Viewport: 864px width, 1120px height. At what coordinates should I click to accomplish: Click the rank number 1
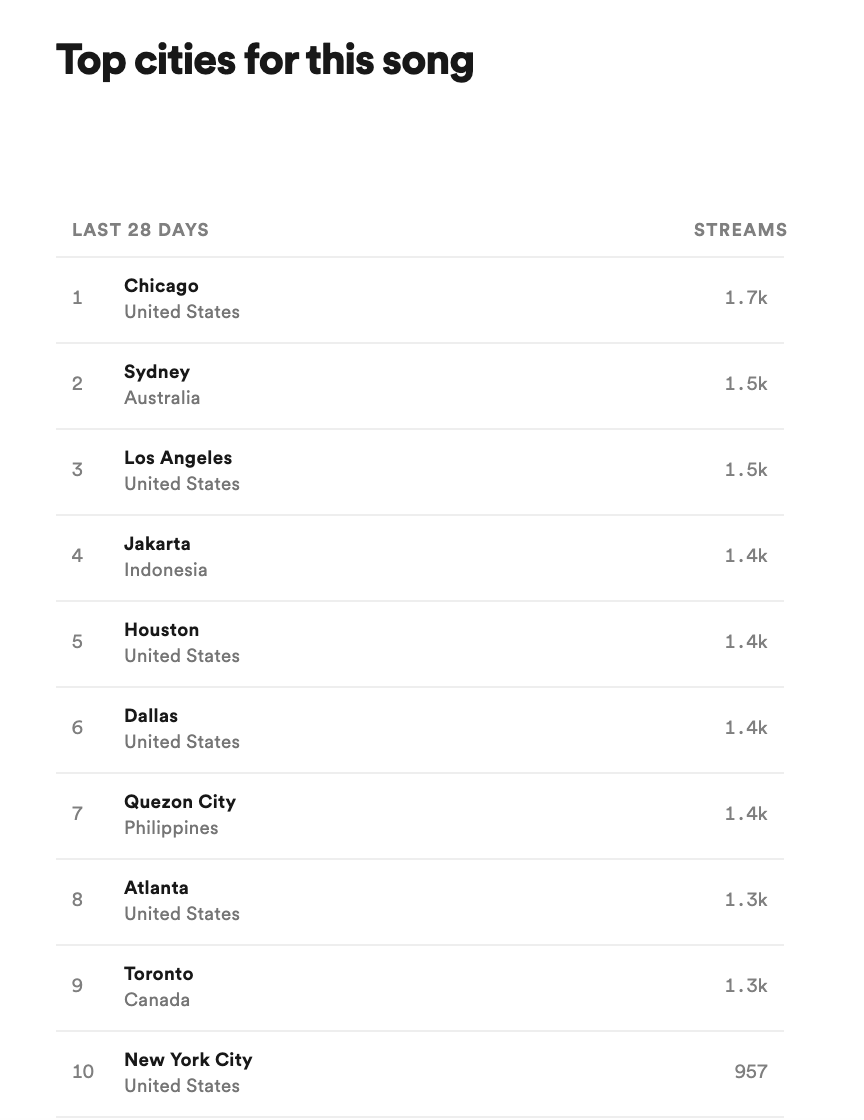(x=77, y=298)
